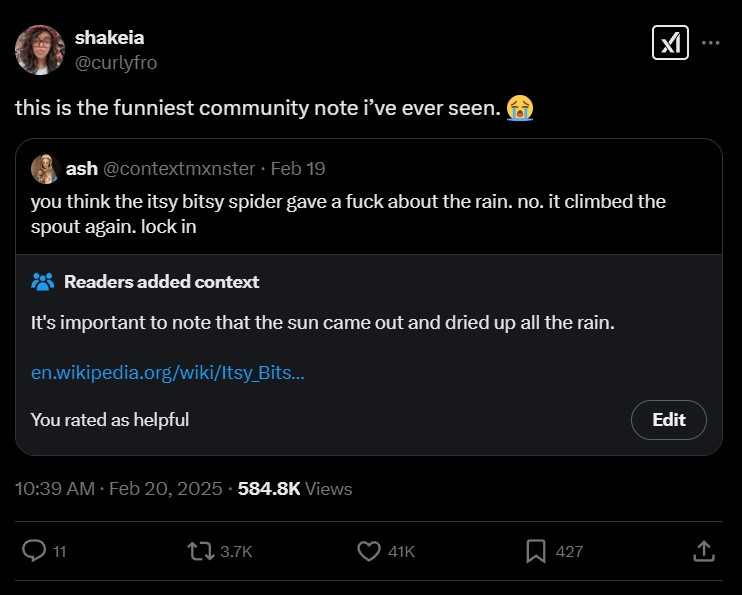Open the share post icon
The height and width of the screenshot is (595, 742).
pyautogui.click(x=703, y=551)
